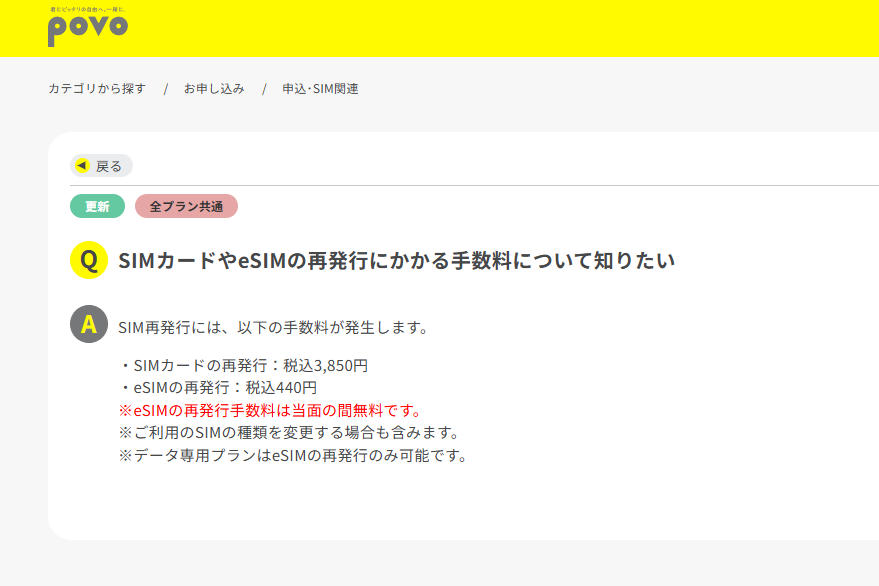This screenshot has width=879, height=586.
Task: Click the question title about SIM再発行 手数料
Action: 396,261
